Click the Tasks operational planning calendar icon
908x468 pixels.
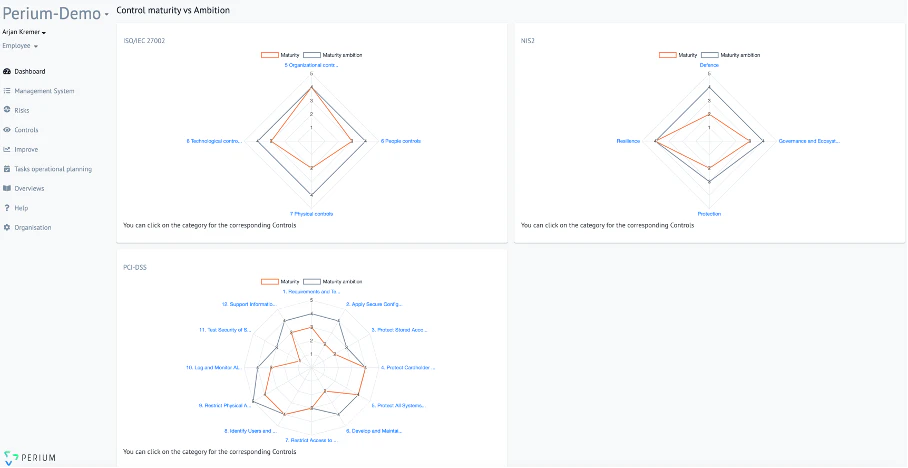click(7, 169)
